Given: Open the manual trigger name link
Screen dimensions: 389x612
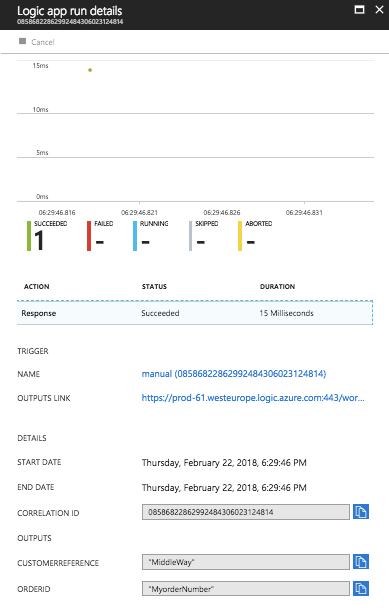Looking at the screenshot, I should click(x=234, y=374).
